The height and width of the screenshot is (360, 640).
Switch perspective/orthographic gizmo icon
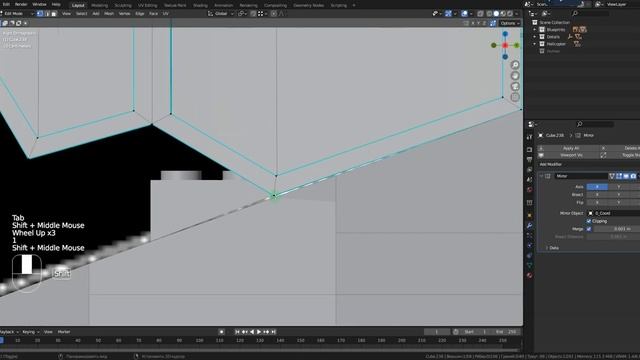click(x=515, y=97)
